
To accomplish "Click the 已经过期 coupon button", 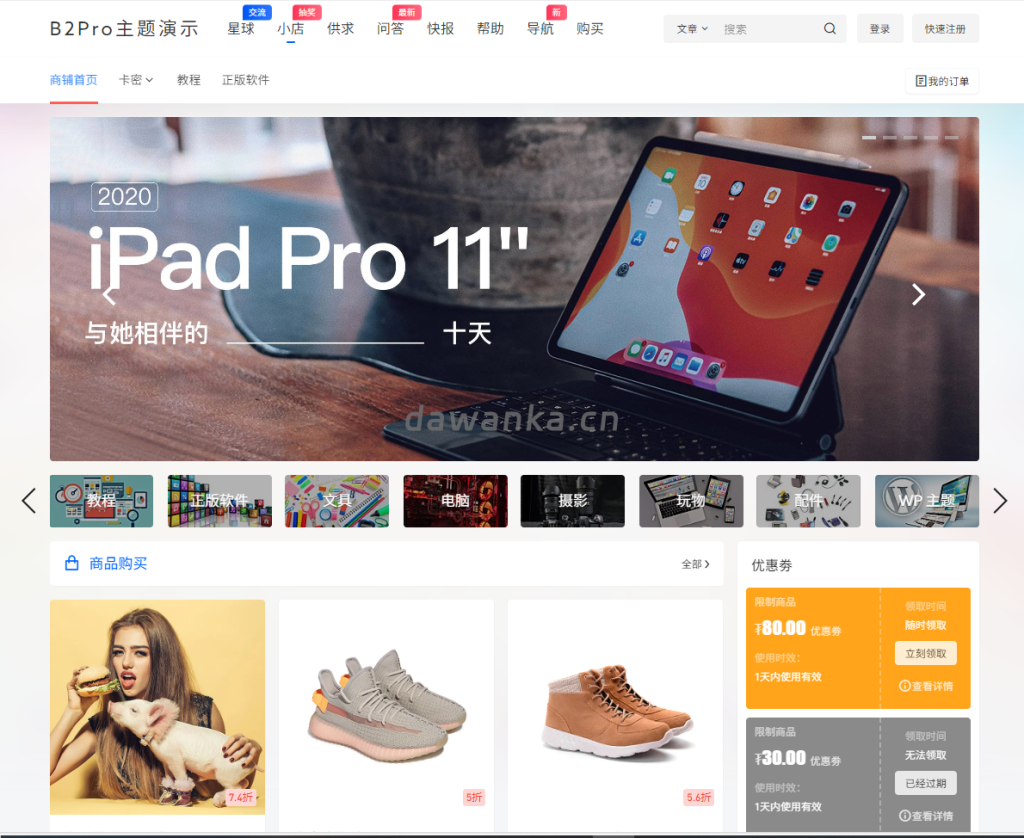I will pyautogui.click(x=925, y=783).
